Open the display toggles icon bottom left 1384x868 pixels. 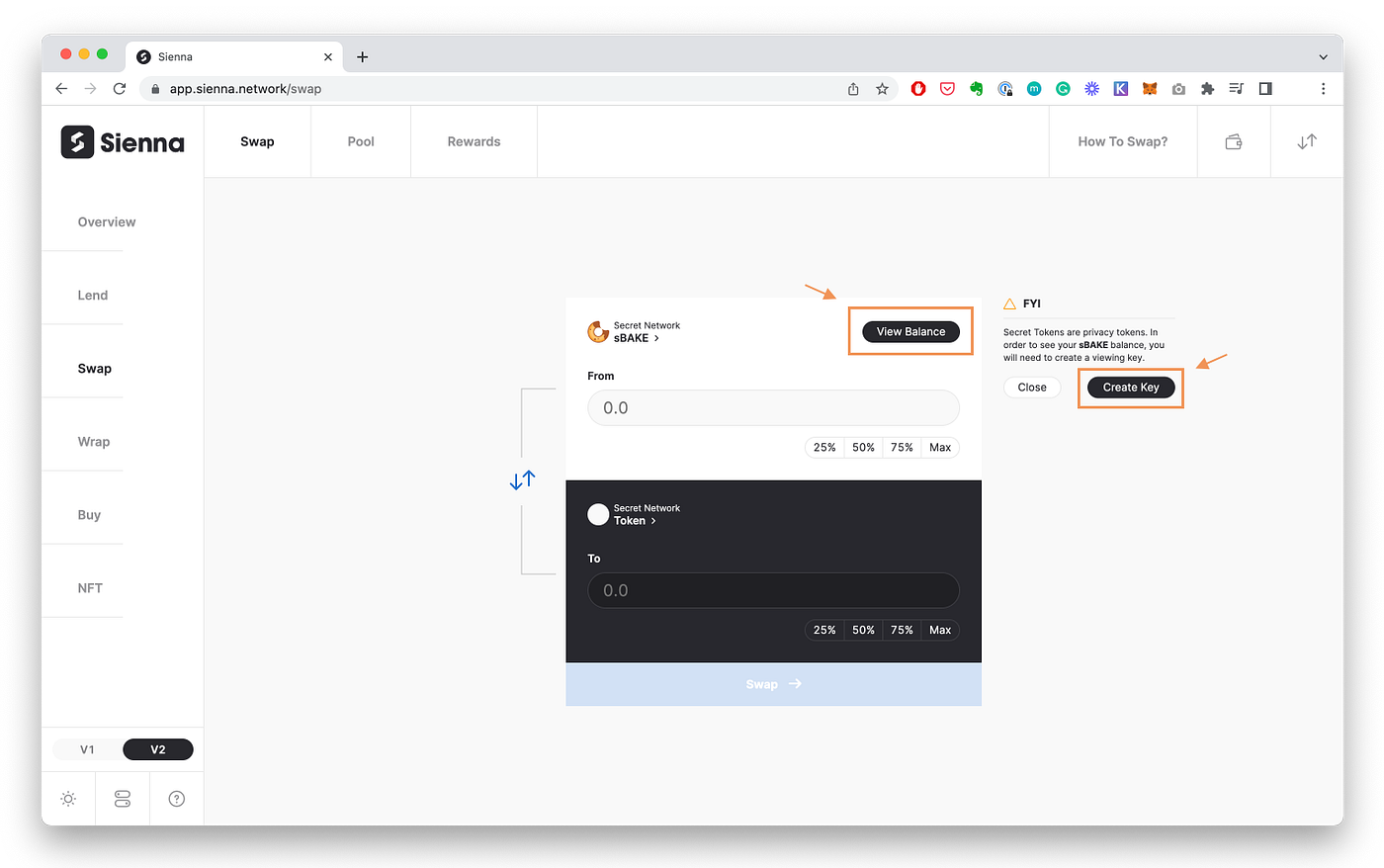(x=122, y=798)
